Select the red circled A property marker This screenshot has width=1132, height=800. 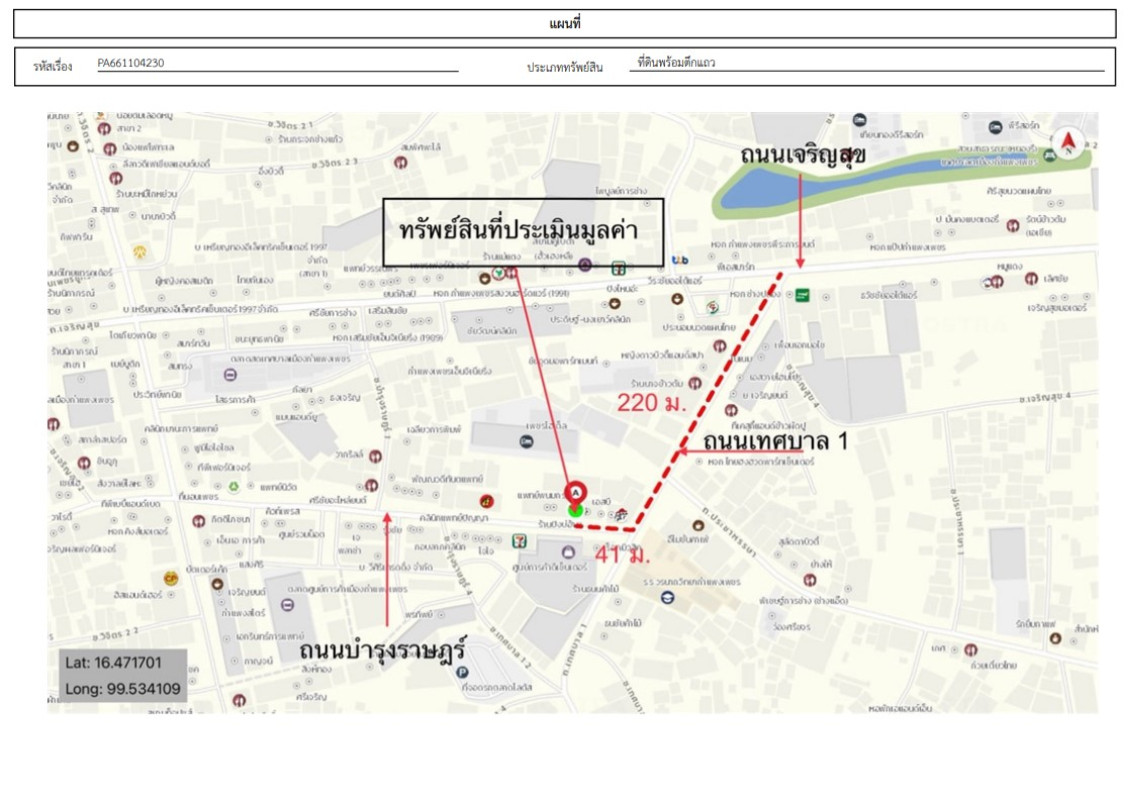[x=576, y=492]
